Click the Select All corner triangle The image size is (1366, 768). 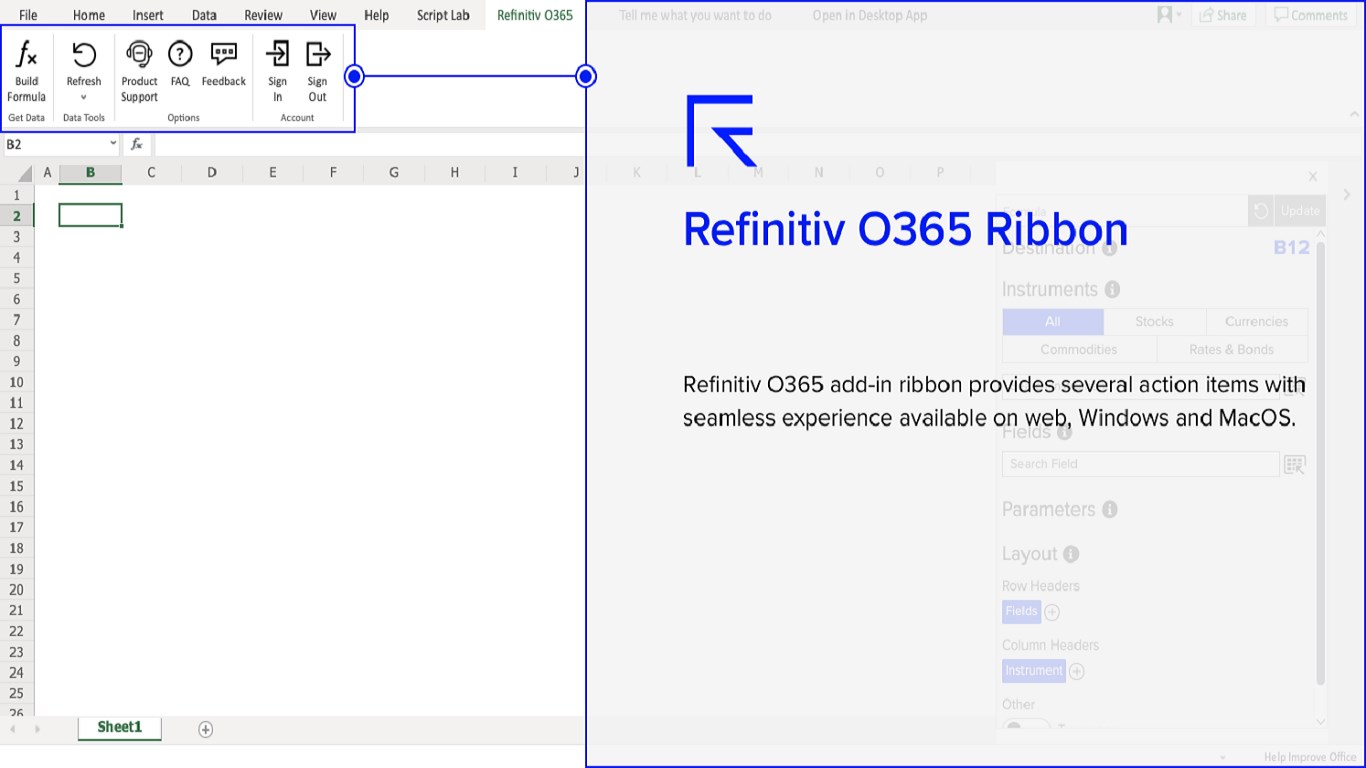click(25, 174)
